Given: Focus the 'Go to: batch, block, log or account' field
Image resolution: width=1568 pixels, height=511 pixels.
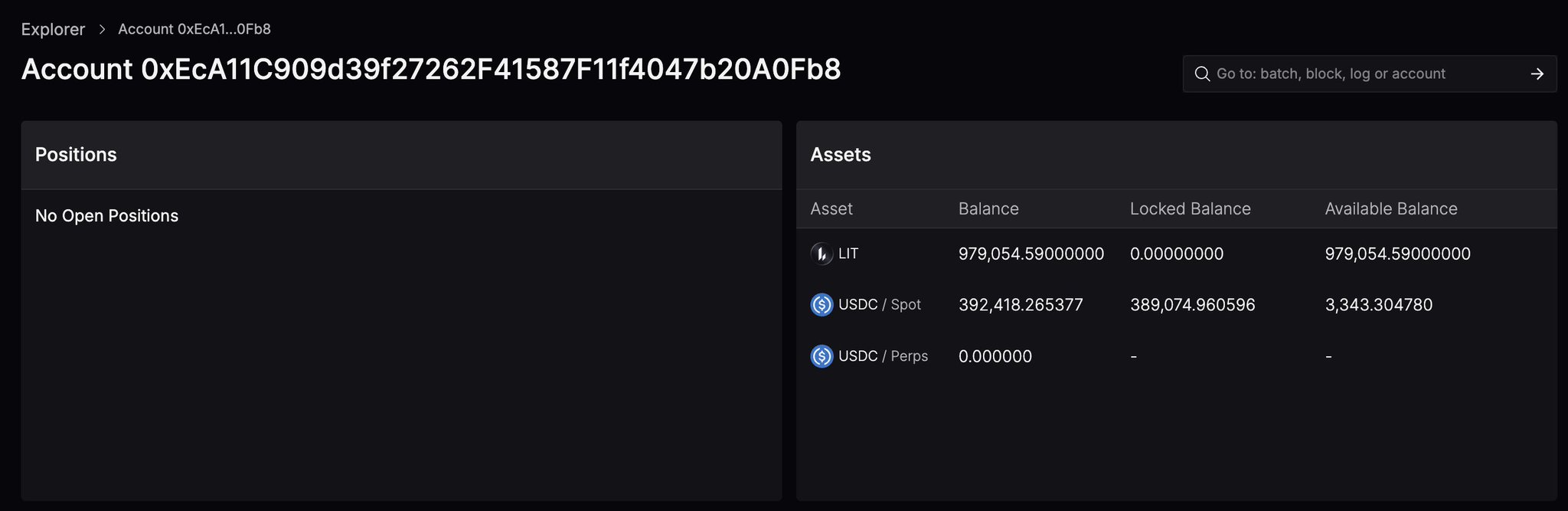Looking at the screenshot, I should pyautogui.click(x=1363, y=74).
